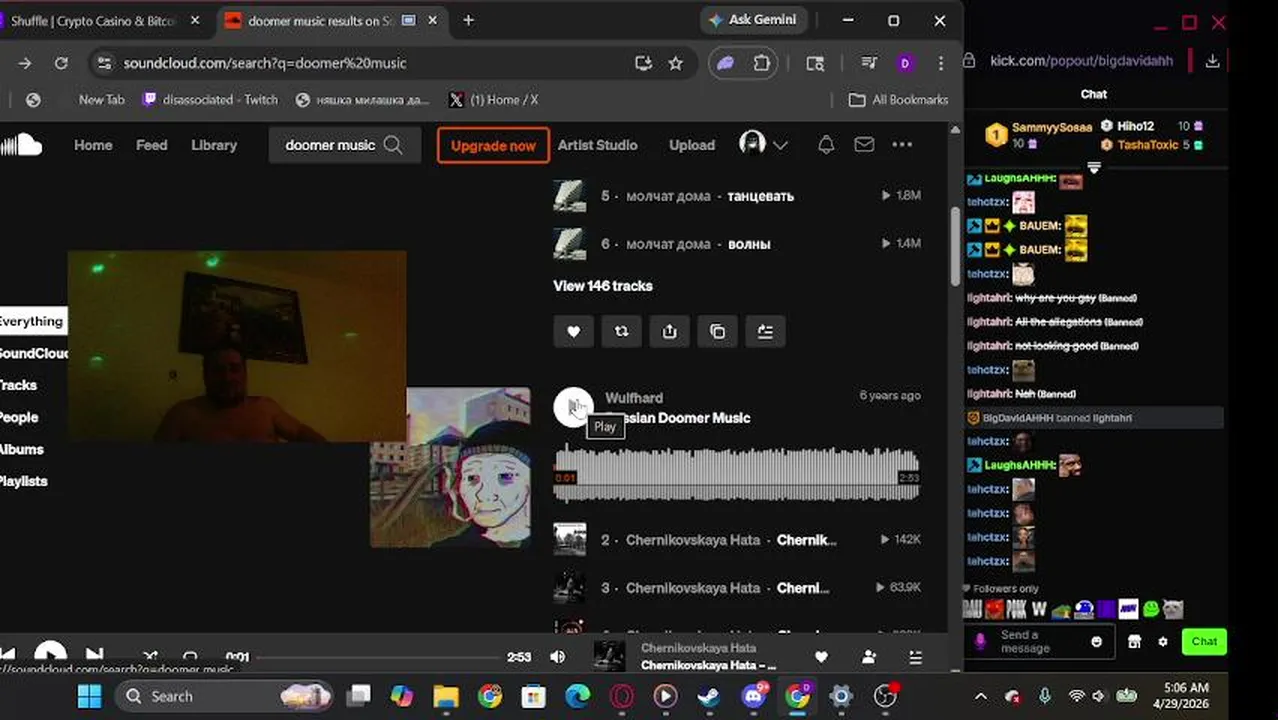This screenshot has height=720, width=1278.
Task: Play track 5 молчат дома танцевать
Action: [737, 196]
